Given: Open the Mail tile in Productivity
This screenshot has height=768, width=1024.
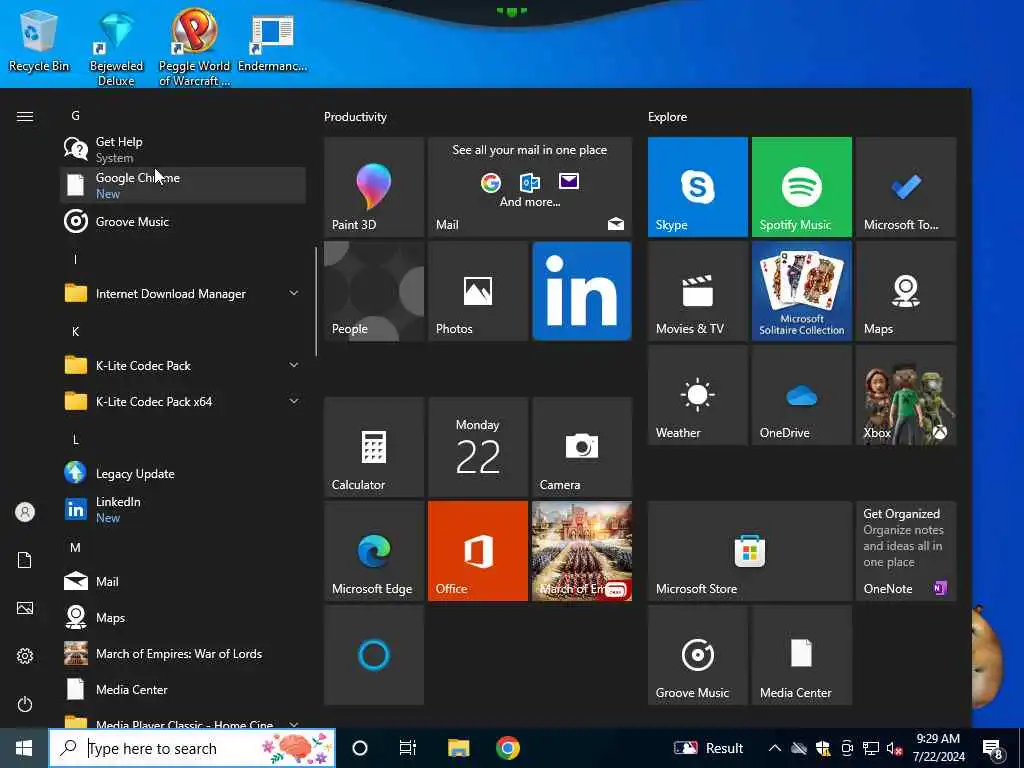Looking at the screenshot, I should pos(530,187).
